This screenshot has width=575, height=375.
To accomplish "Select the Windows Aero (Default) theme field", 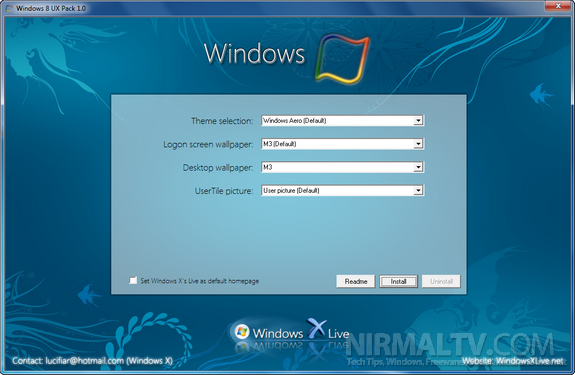I will [x=343, y=120].
